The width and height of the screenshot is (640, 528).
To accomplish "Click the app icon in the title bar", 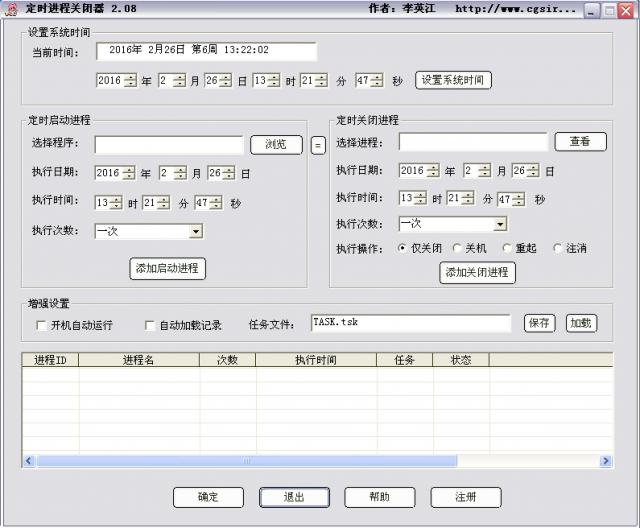I will pyautogui.click(x=11, y=9).
